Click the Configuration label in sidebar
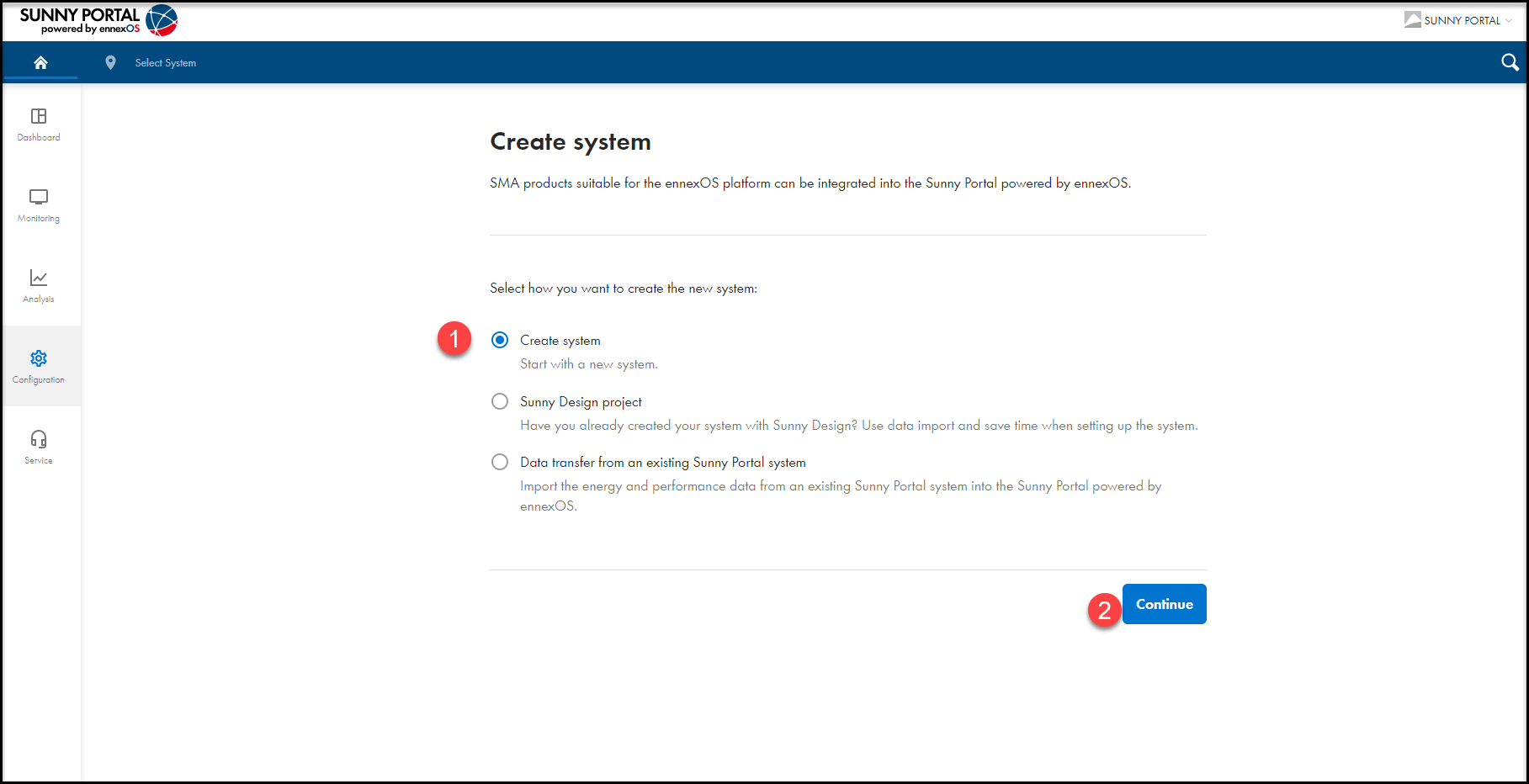The height and width of the screenshot is (784, 1529). point(39,380)
